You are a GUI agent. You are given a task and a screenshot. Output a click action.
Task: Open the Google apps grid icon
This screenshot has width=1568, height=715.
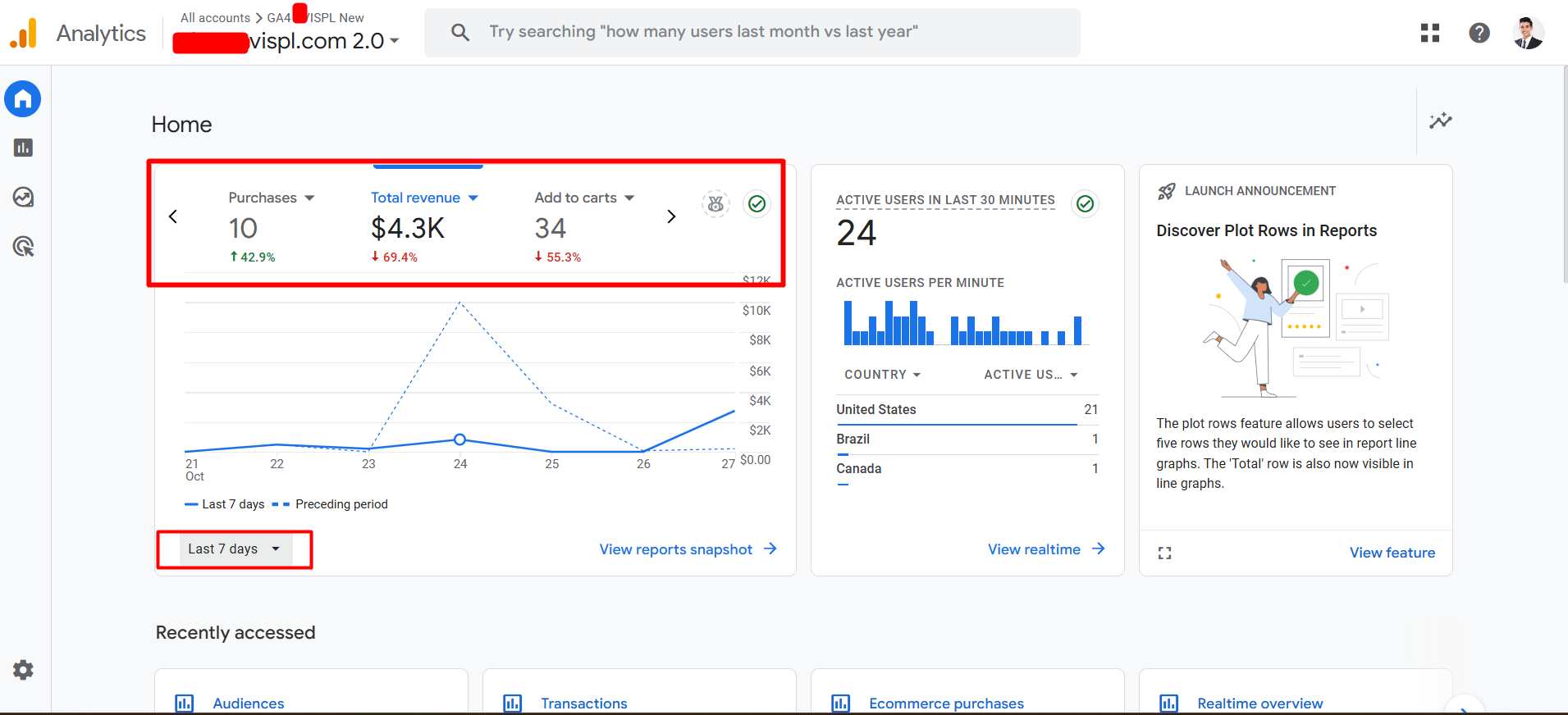(x=1429, y=33)
